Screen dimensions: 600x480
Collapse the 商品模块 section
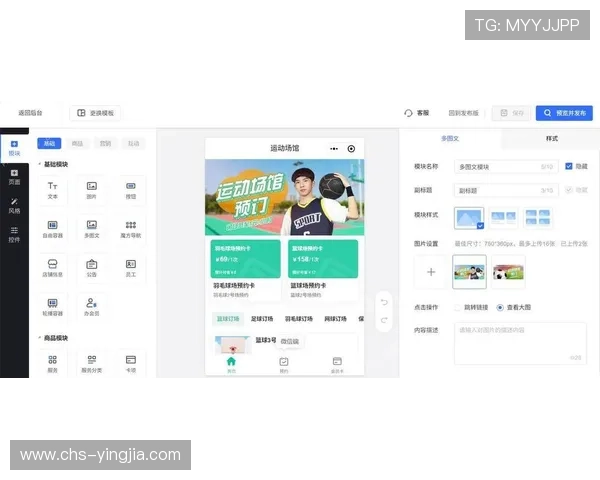click(39, 338)
